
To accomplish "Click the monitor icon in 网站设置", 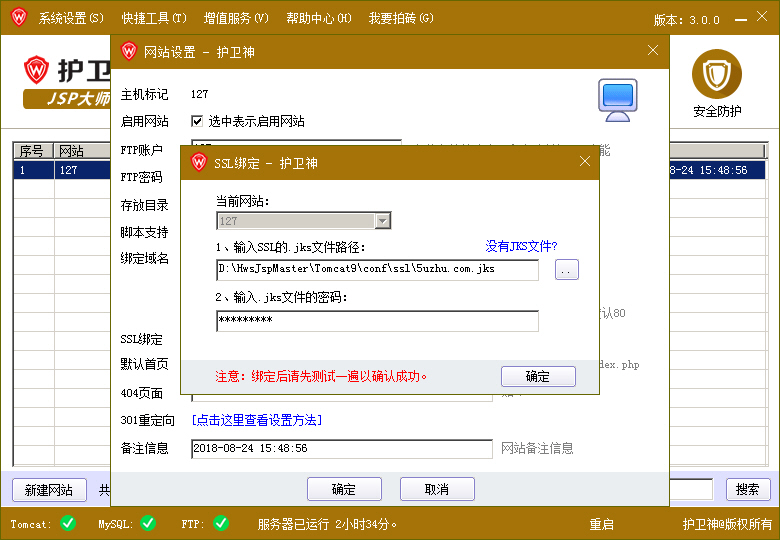I will [x=617, y=99].
